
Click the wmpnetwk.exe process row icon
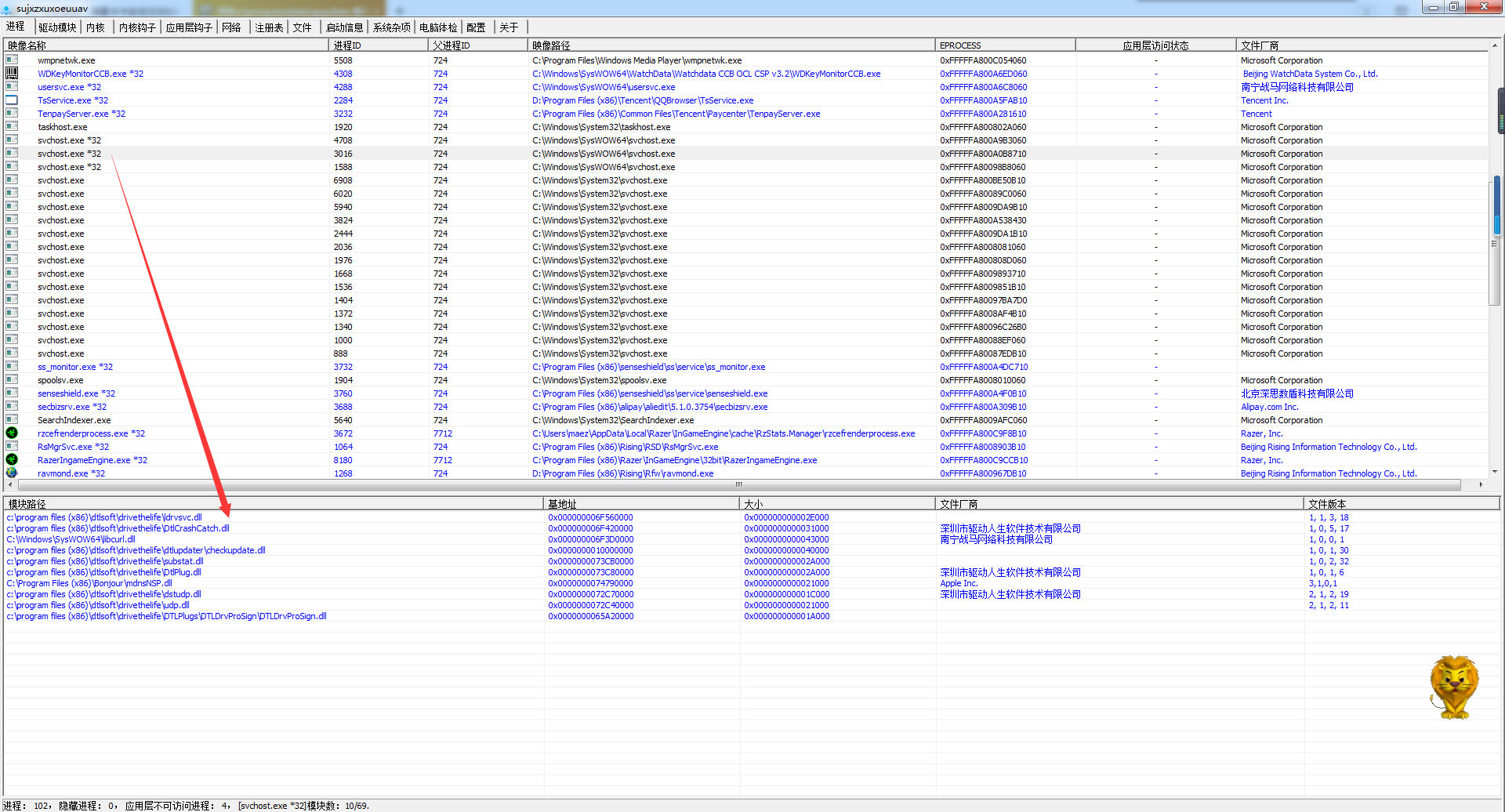pos(12,60)
